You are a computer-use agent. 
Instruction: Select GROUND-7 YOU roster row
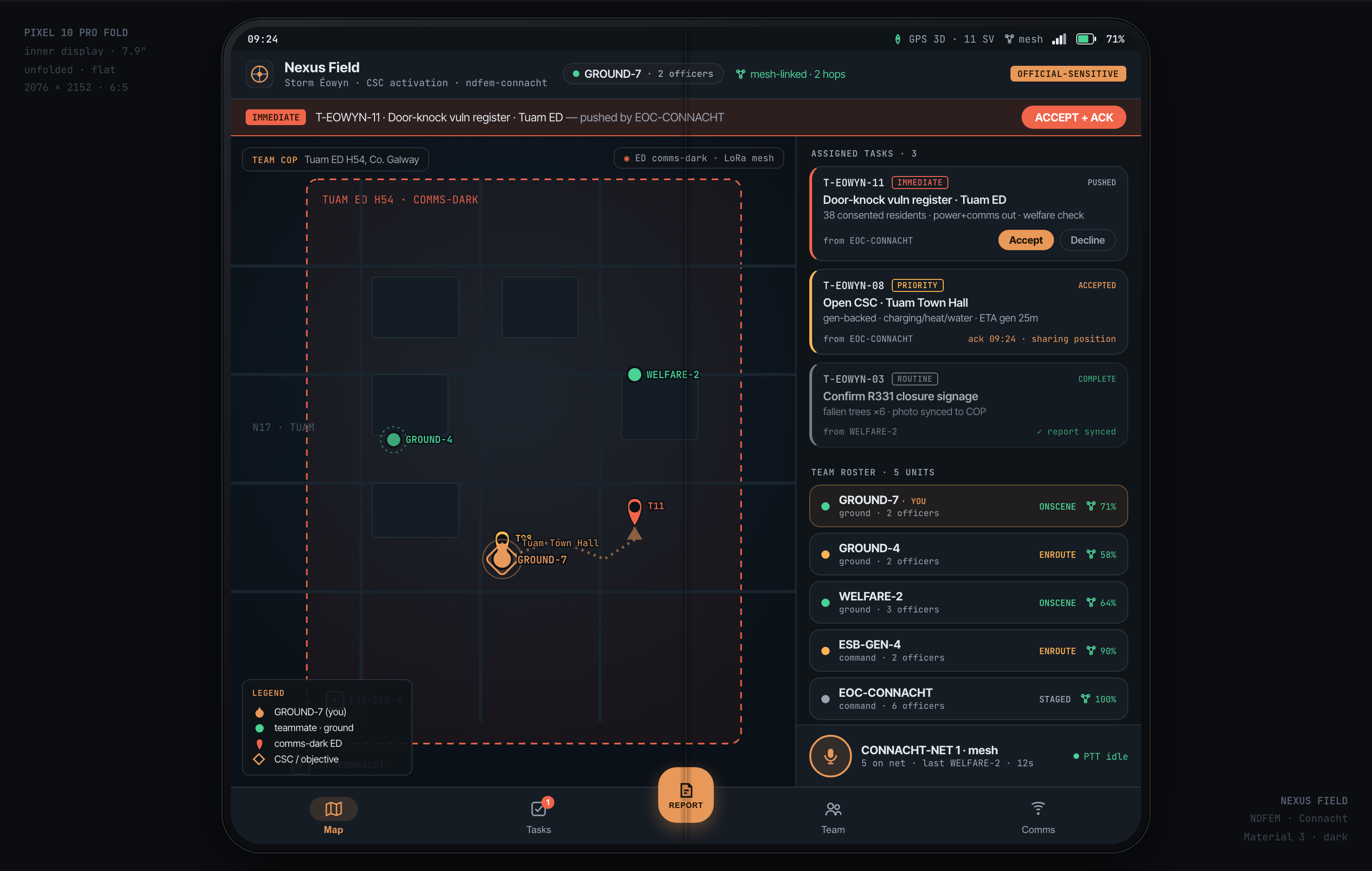[x=968, y=506]
